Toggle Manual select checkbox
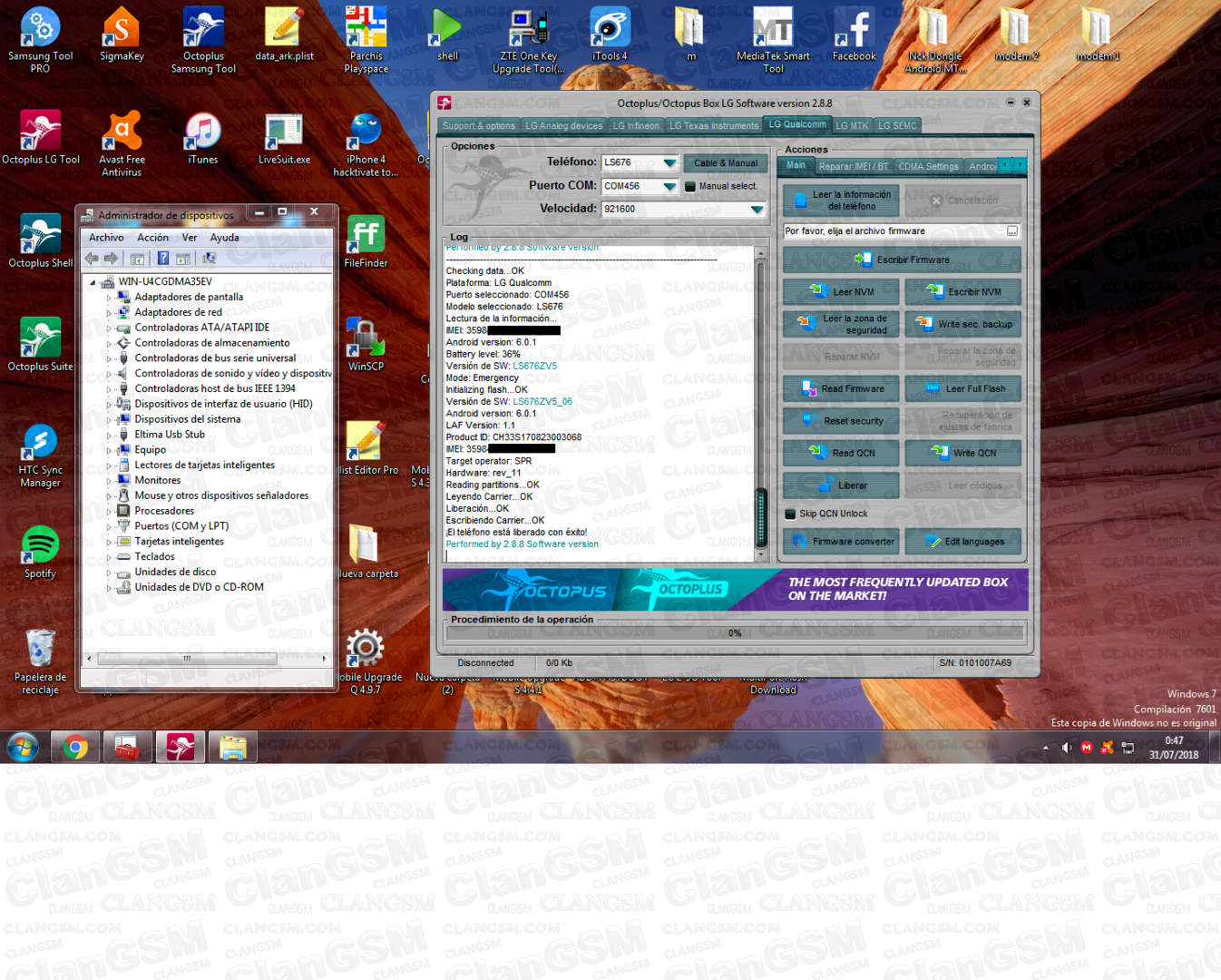The width and height of the screenshot is (1221, 980). click(x=690, y=187)
